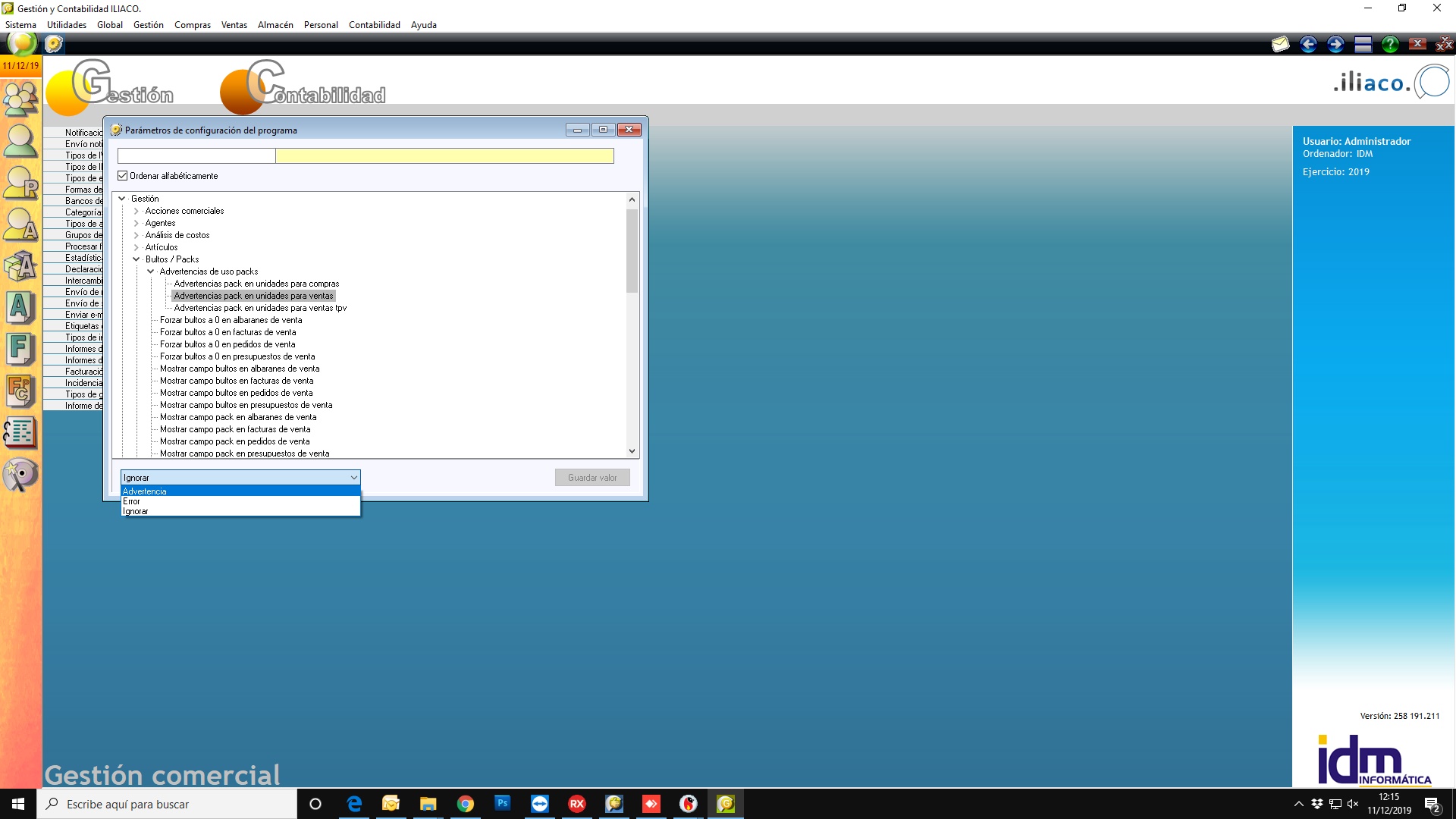
Task: Collapse Advertencias de uso packs node
Action: pyautogui.click(x=151, y=271)
